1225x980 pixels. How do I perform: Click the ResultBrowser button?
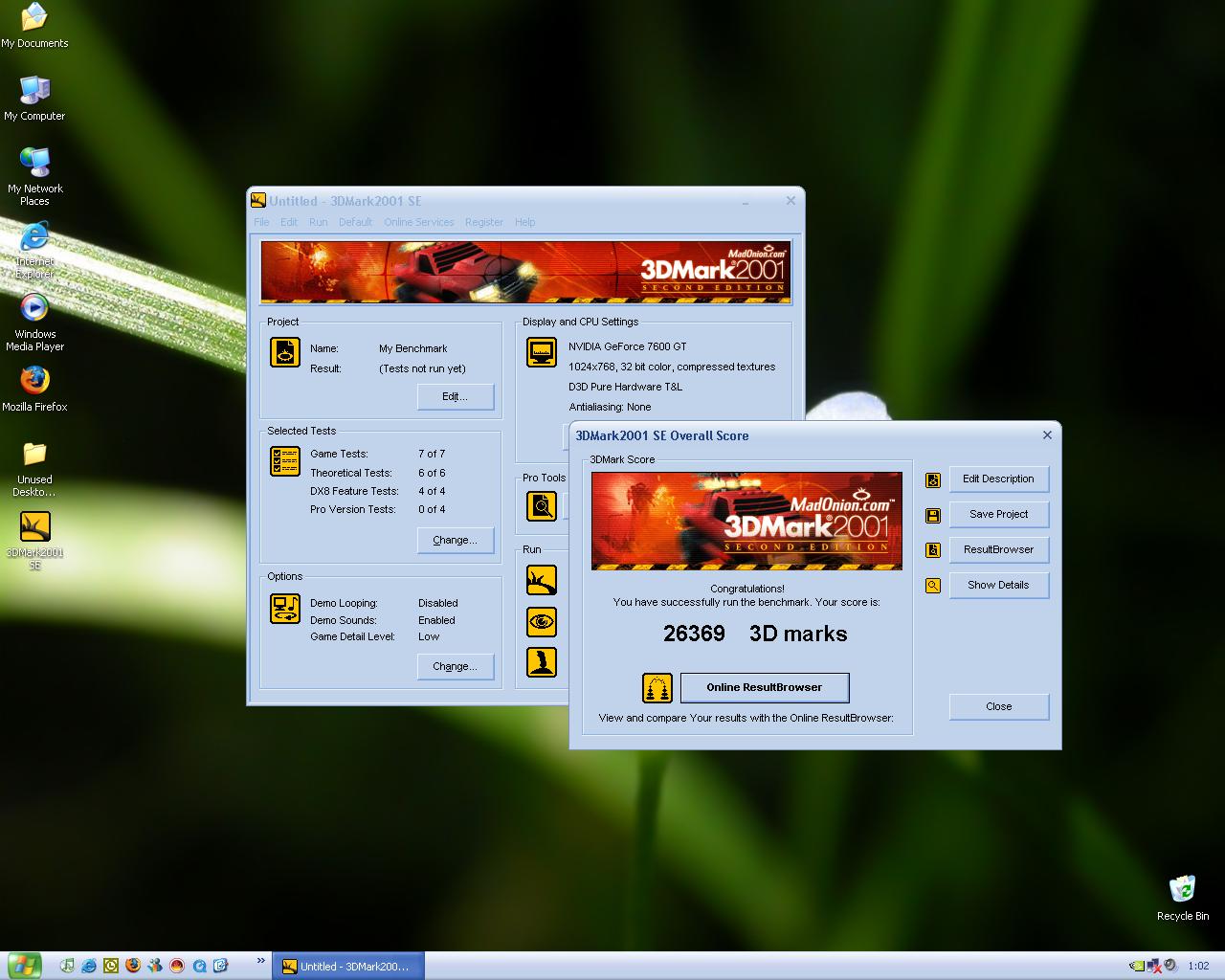(x=999, y=550)
